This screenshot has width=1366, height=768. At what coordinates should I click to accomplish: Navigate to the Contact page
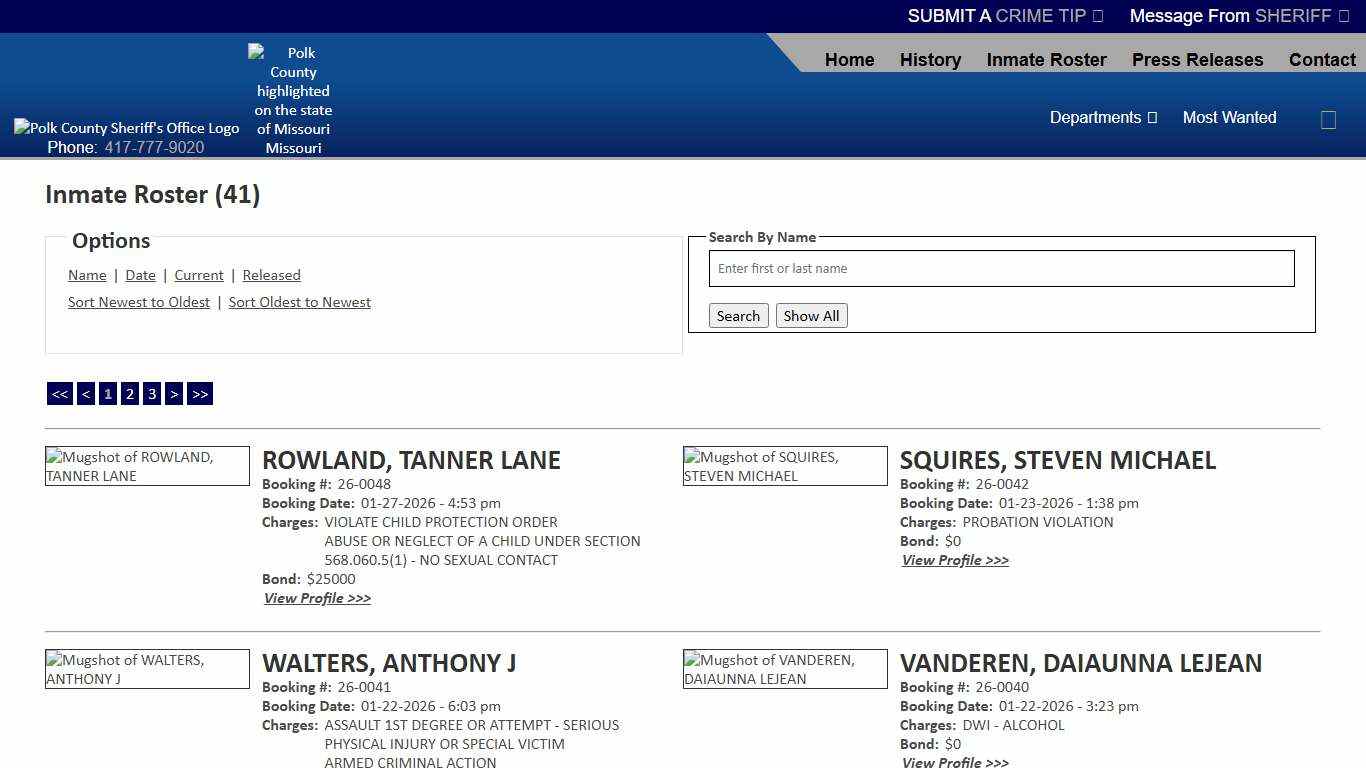click(x=1322, y=60)
